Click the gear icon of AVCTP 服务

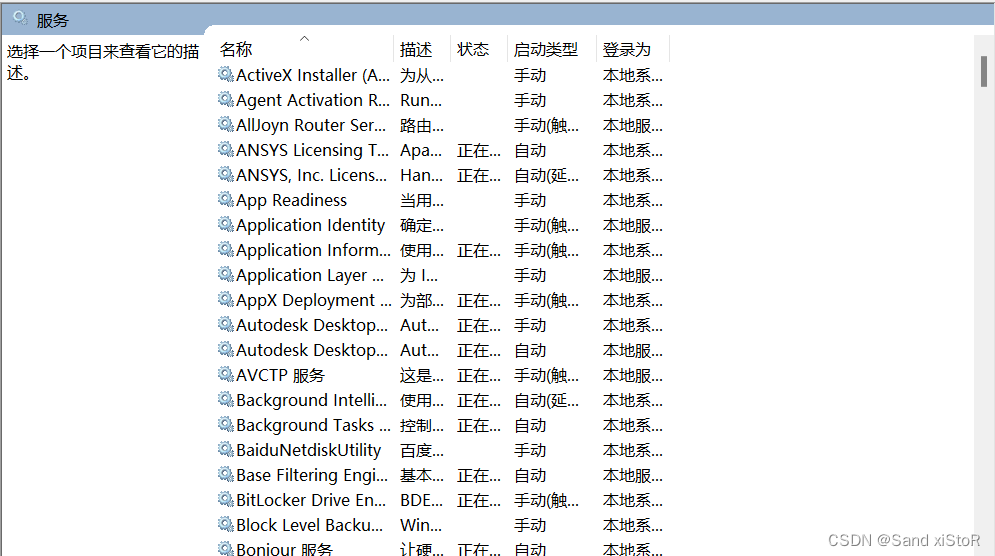(226, 374)
